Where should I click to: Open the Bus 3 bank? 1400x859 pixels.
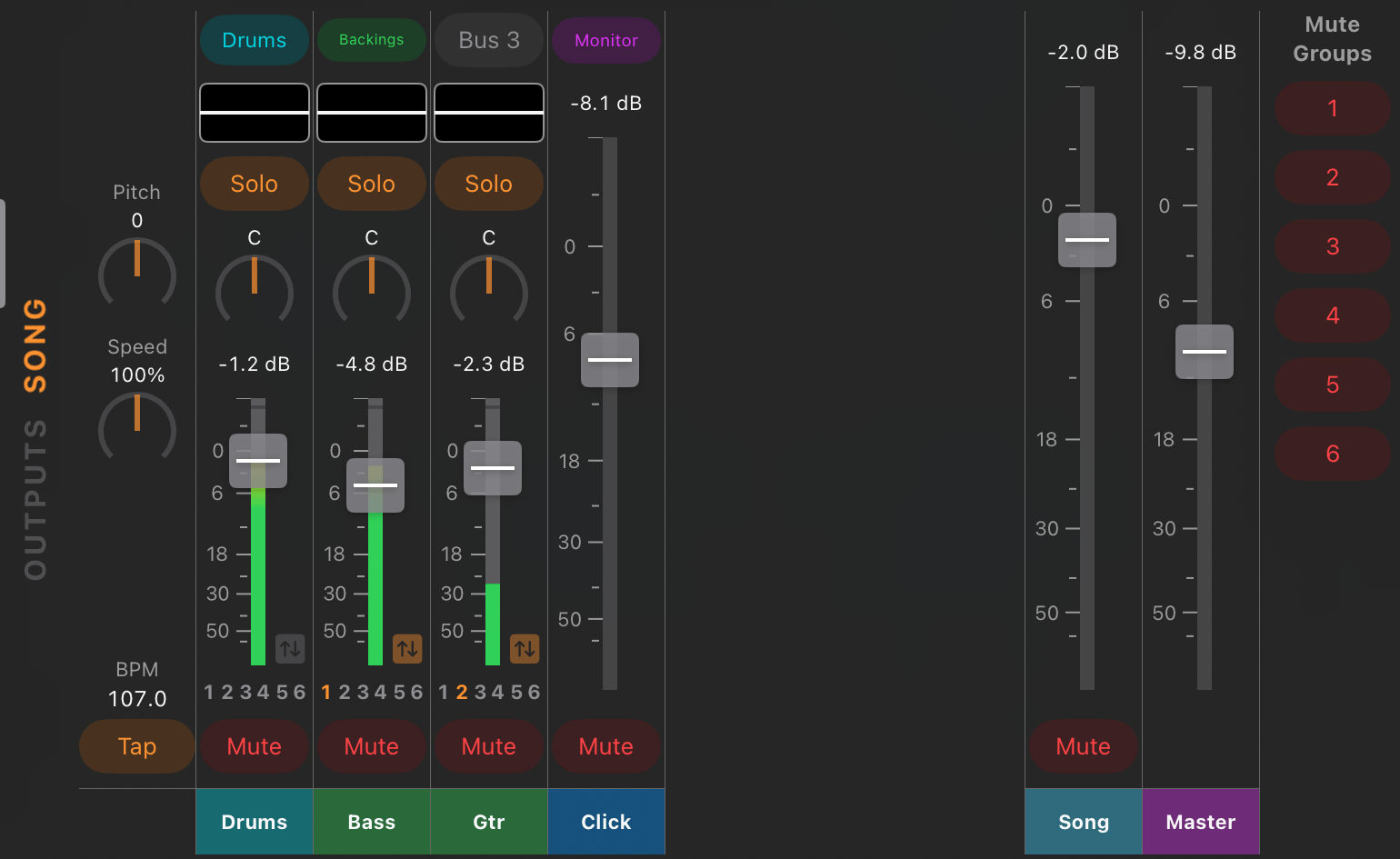pyautogui.click(x=489, y=39)
